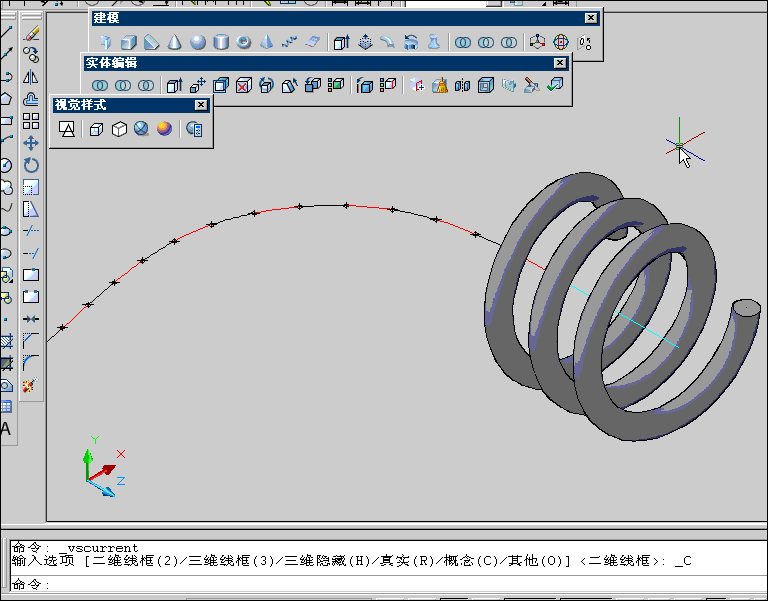768x601 pixels.
Task: Choose the Rotate modify tool
Action: (31, 165)
